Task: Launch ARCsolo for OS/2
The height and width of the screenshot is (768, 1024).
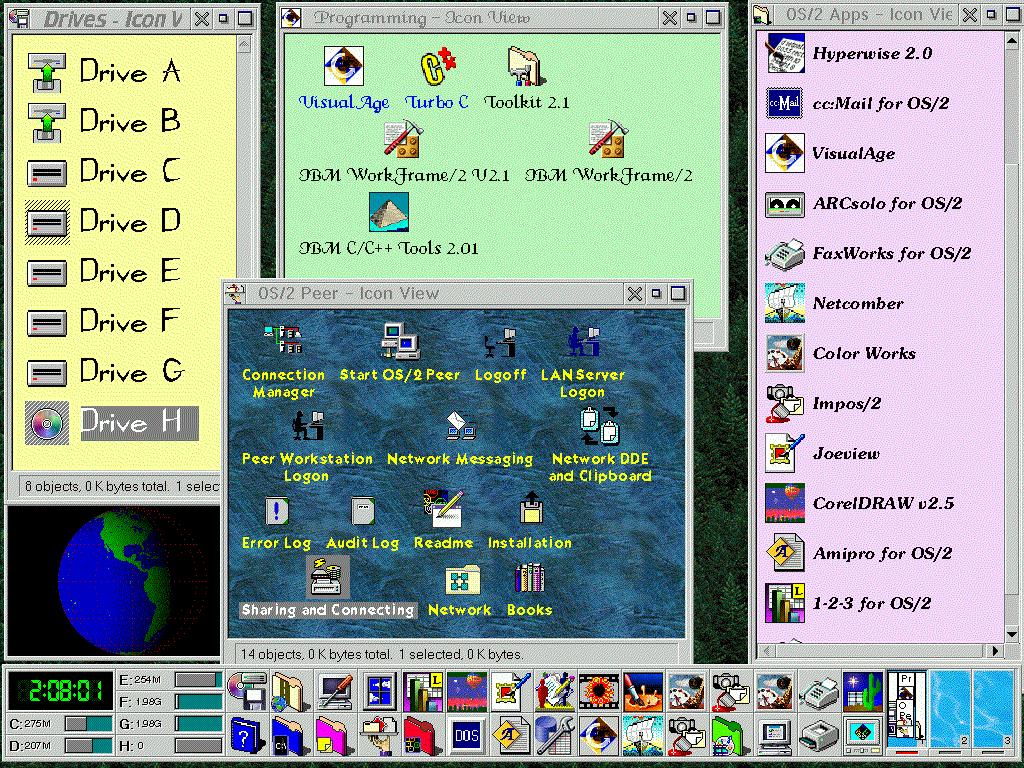Action: pos(784,204)
